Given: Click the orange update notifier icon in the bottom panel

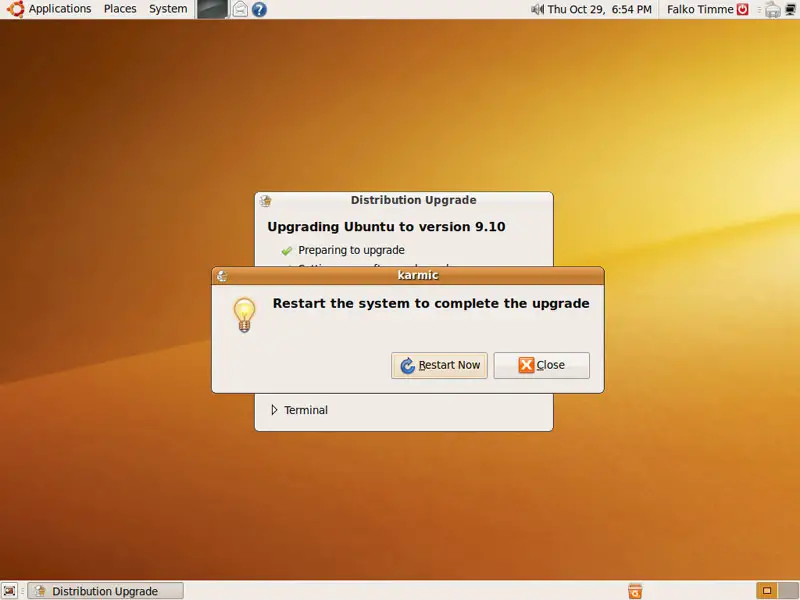Looking at the screenshot, I should pyautogui.click(x=635, y=591).
